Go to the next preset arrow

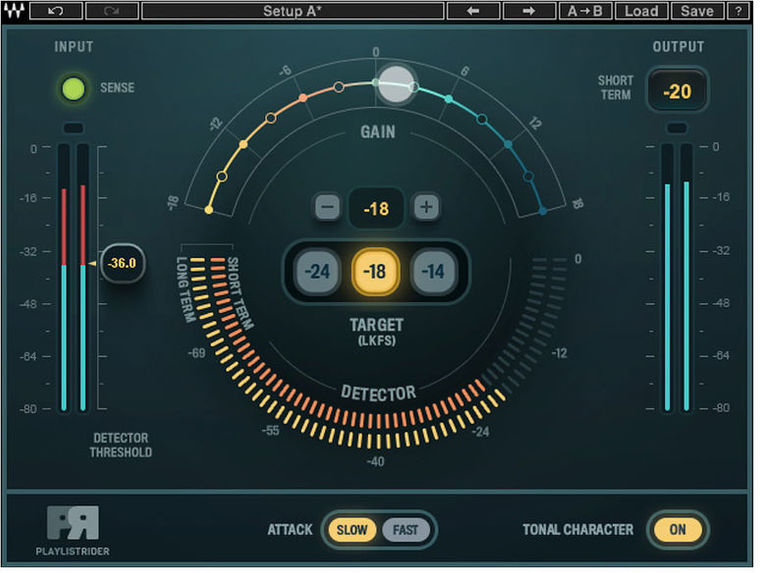click(529, 11)
